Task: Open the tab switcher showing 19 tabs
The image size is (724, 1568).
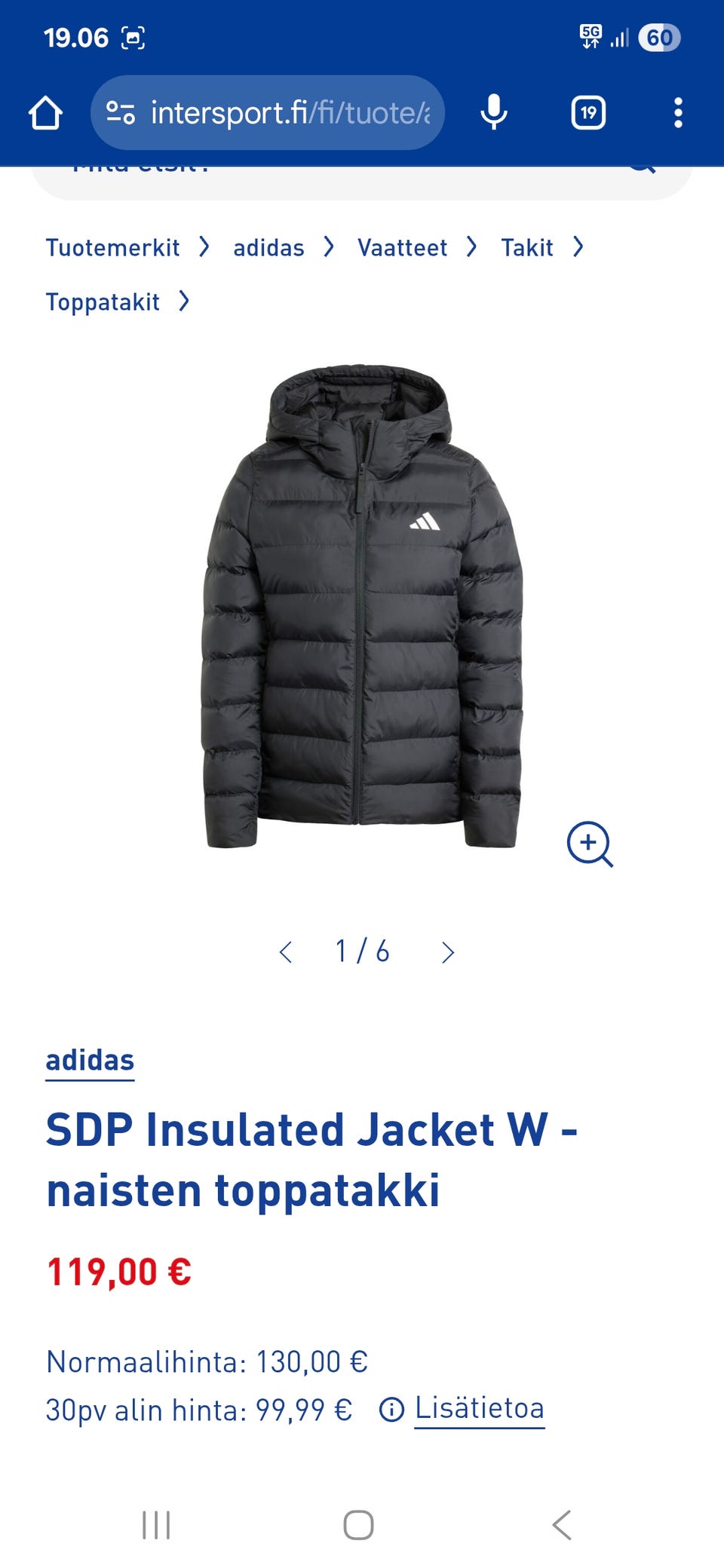Action: pos(588,113)
